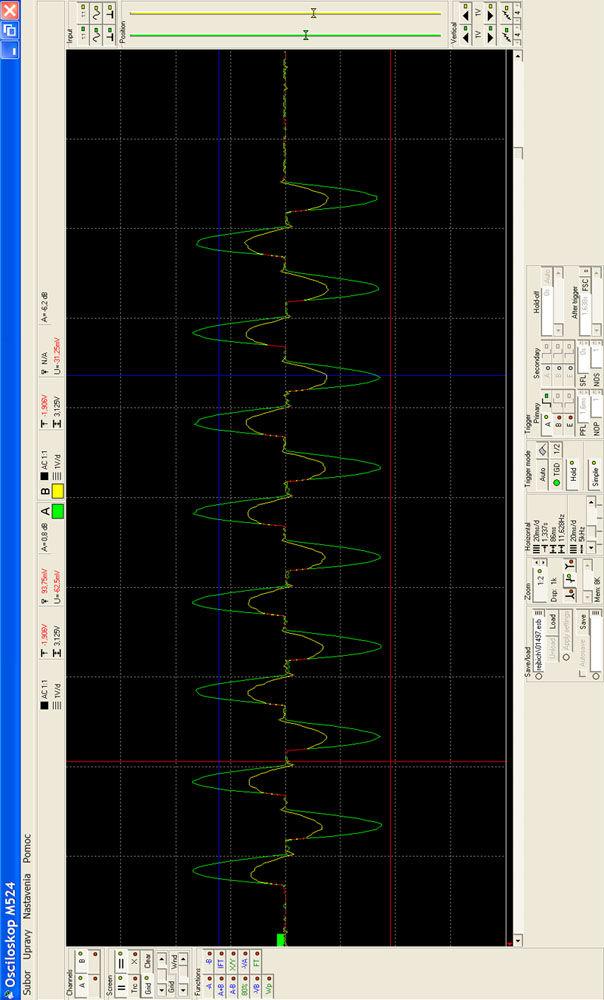The height and width of the screenshot is (1000, 604).
Task: Click the file path field showing 01497.esb
Action: pos(539,644)
